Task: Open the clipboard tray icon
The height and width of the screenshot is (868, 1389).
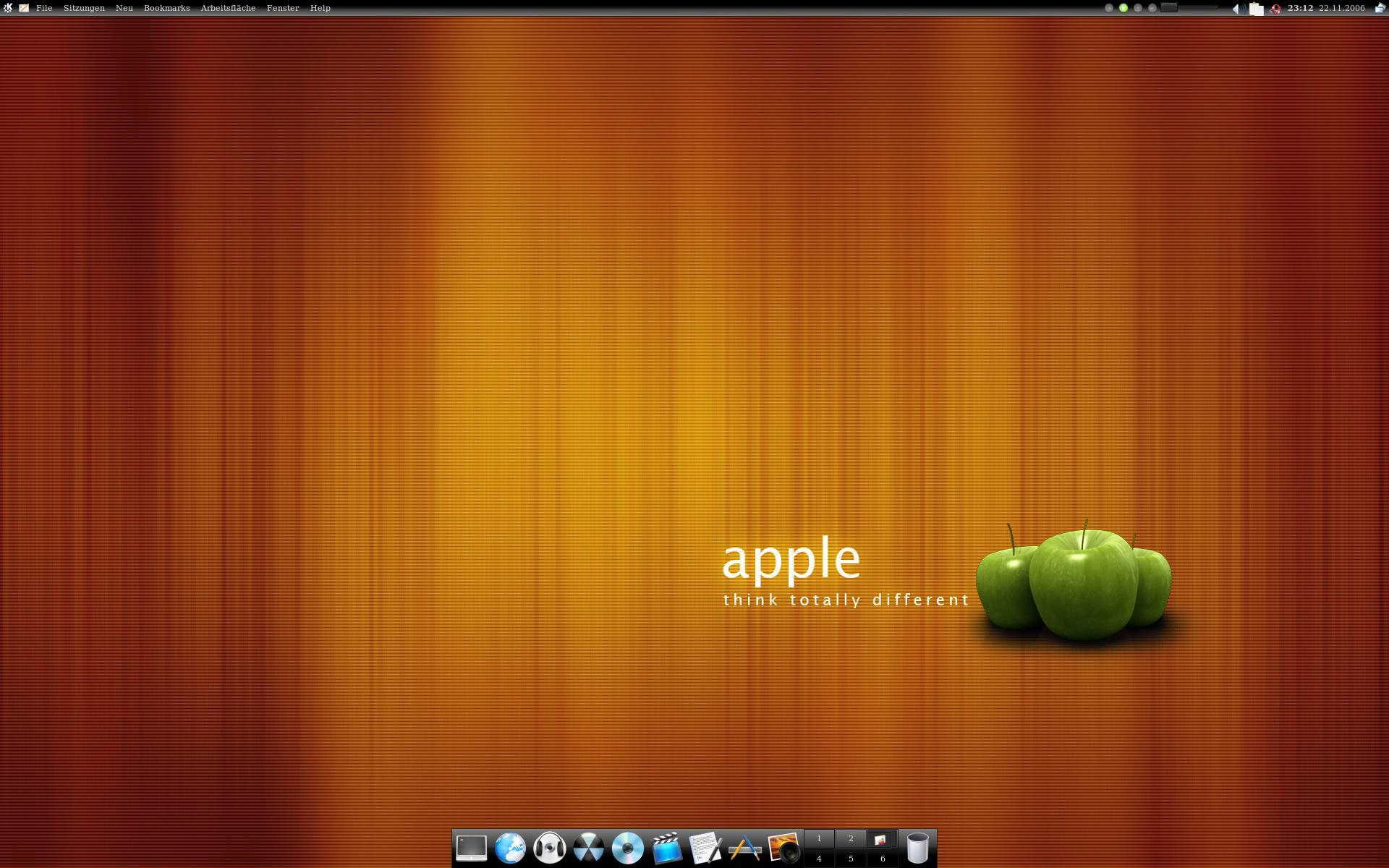Action: coord(1257,9)
